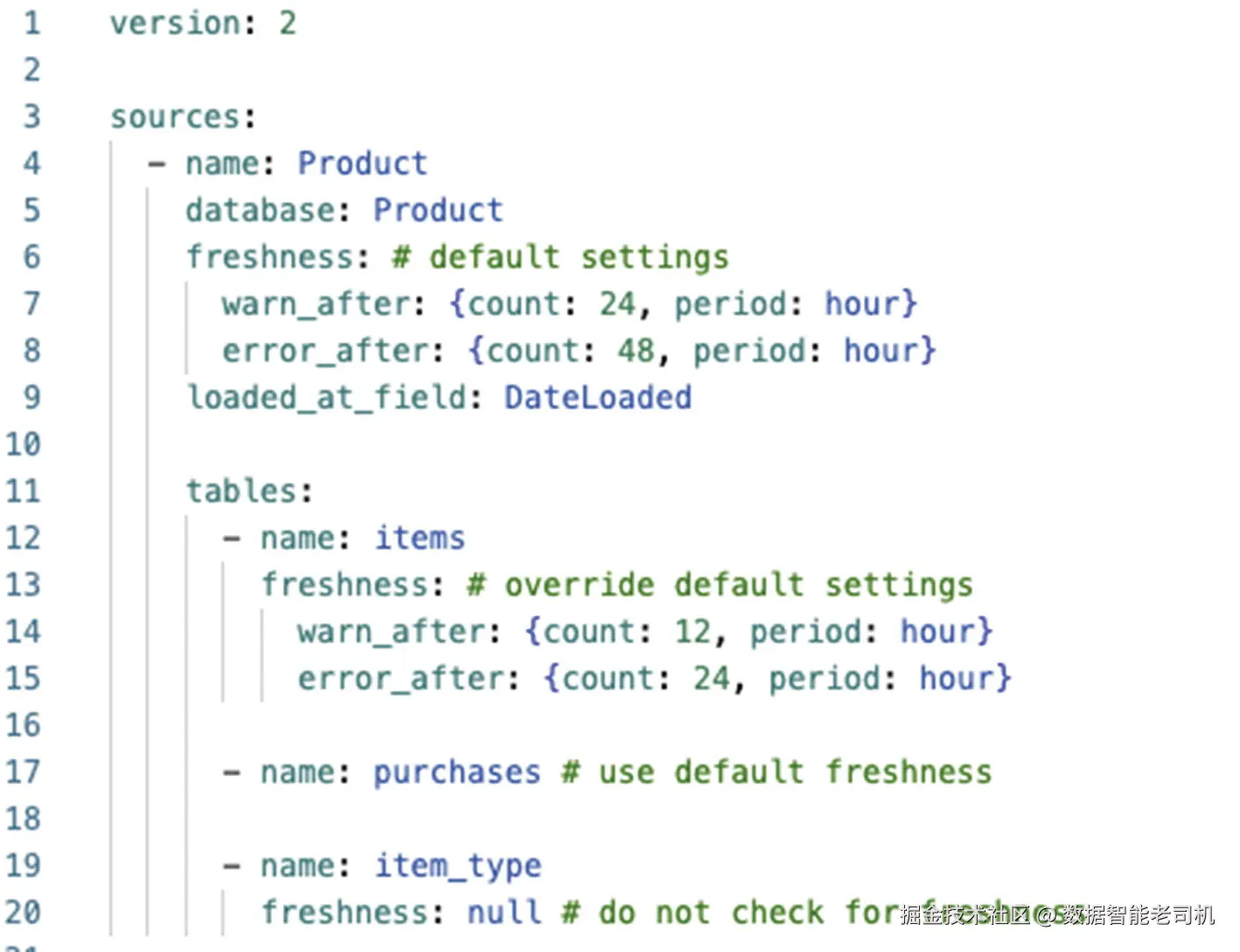Click the 'database' key on line 5
Screen dimensions: 1240x952
coord(261,211)
